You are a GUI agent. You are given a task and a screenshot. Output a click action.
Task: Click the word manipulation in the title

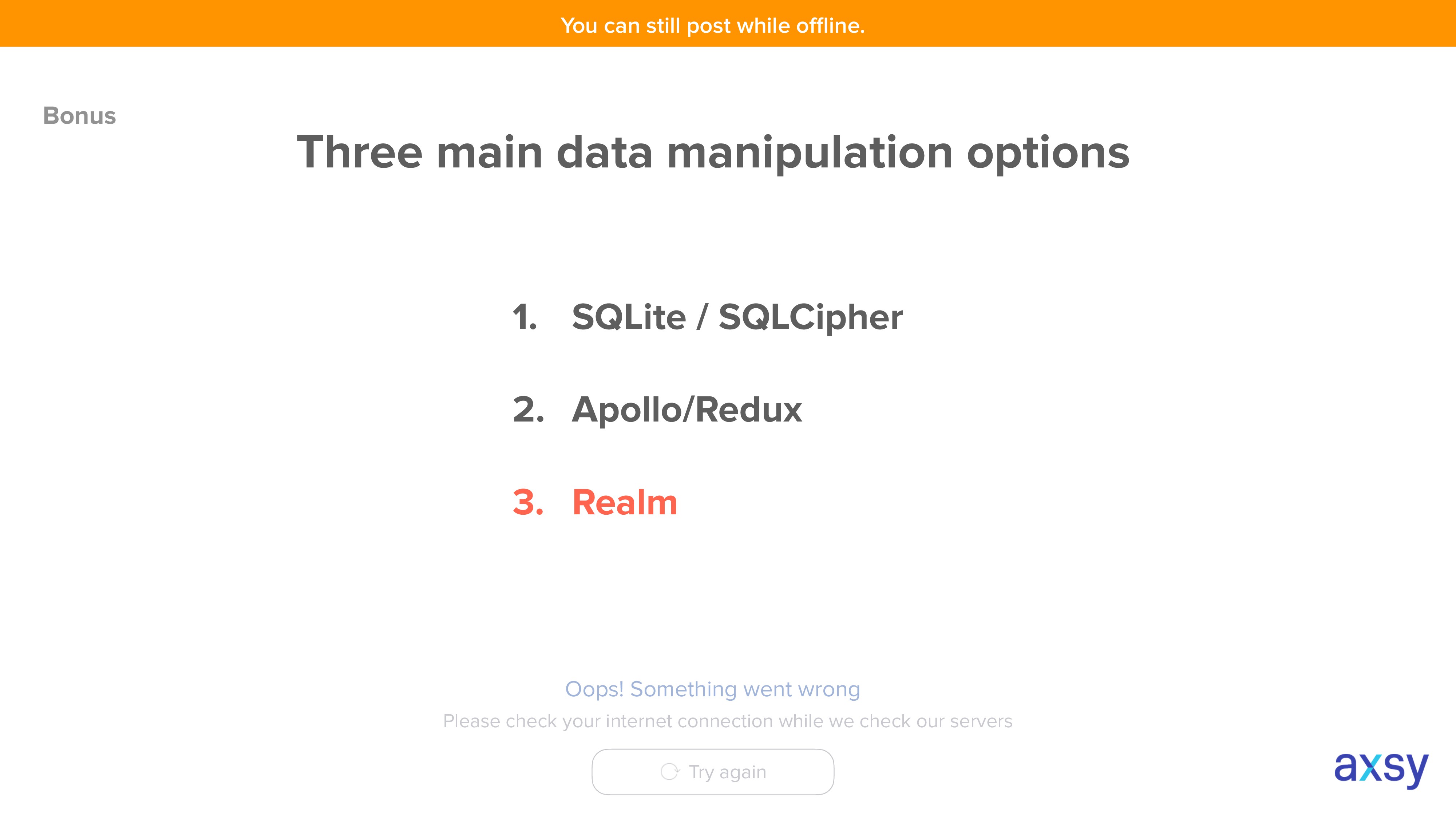(810, 153)
